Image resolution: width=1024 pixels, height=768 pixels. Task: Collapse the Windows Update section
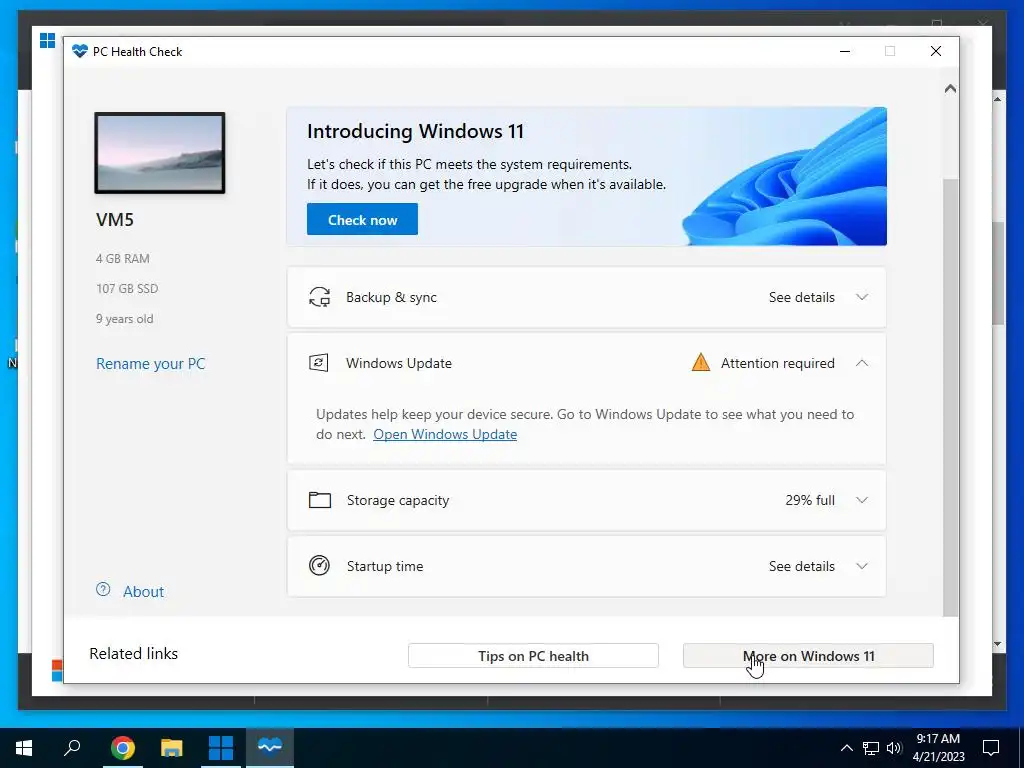(x=862, y=362)
